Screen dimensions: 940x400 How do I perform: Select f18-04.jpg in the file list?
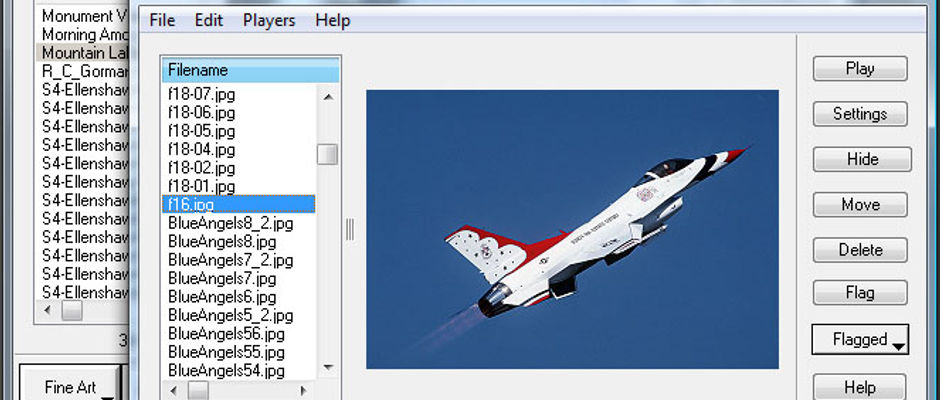[x=239, y=149]
